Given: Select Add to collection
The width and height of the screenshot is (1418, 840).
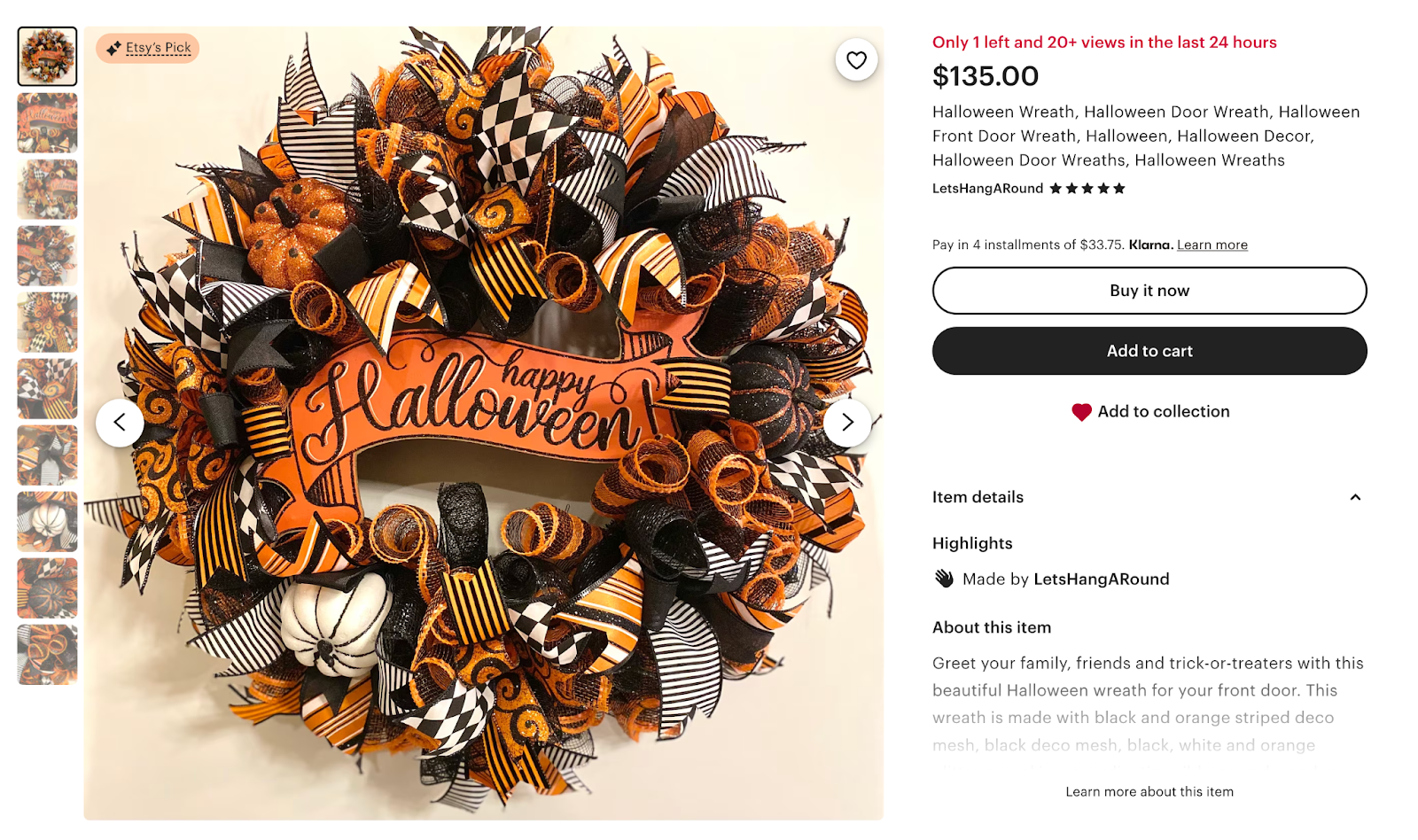Looking at the screenshot, I should [1163, 411].
